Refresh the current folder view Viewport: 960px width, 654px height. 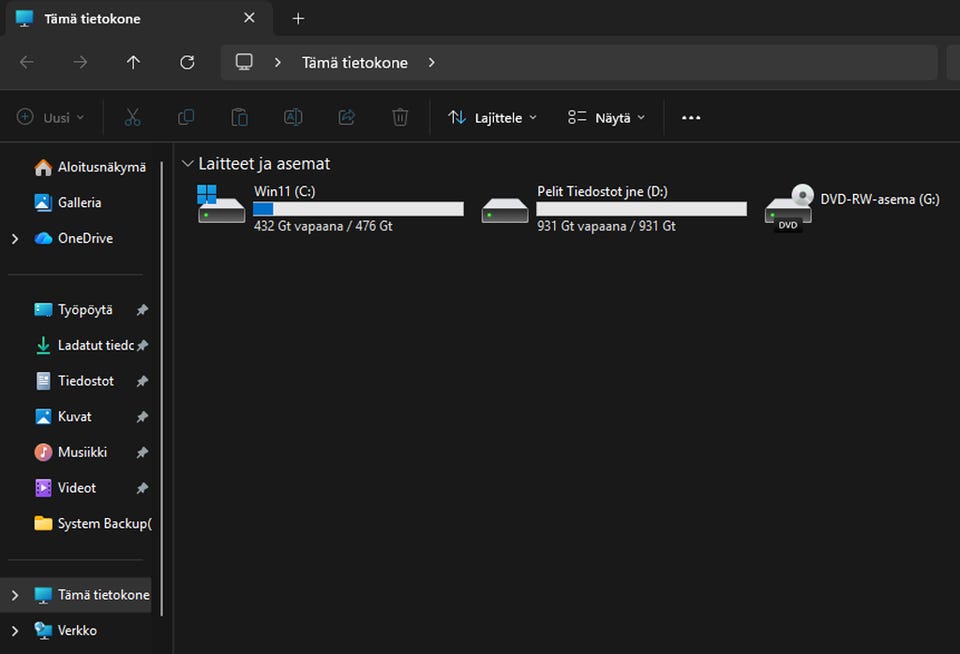187,62
